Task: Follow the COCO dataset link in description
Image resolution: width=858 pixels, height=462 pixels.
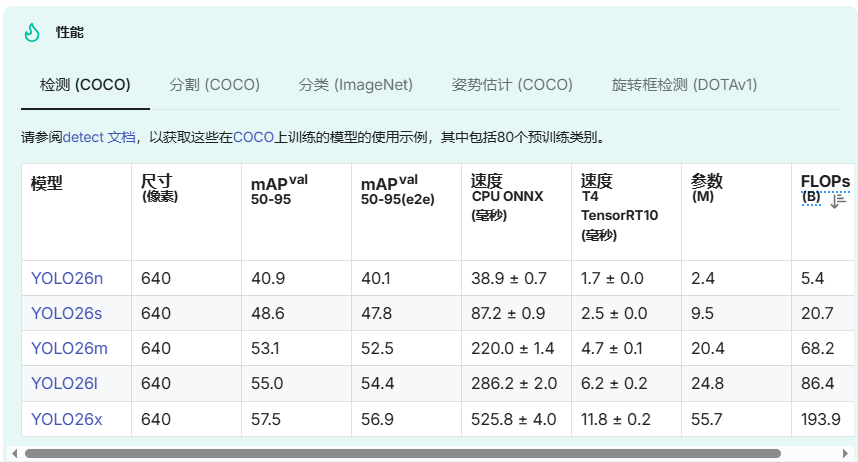Action: click(253, 137)
